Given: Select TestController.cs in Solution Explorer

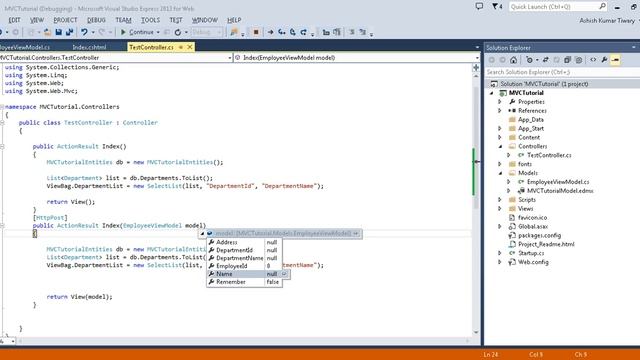Looking at the screenshot, I should coord(549,155).
